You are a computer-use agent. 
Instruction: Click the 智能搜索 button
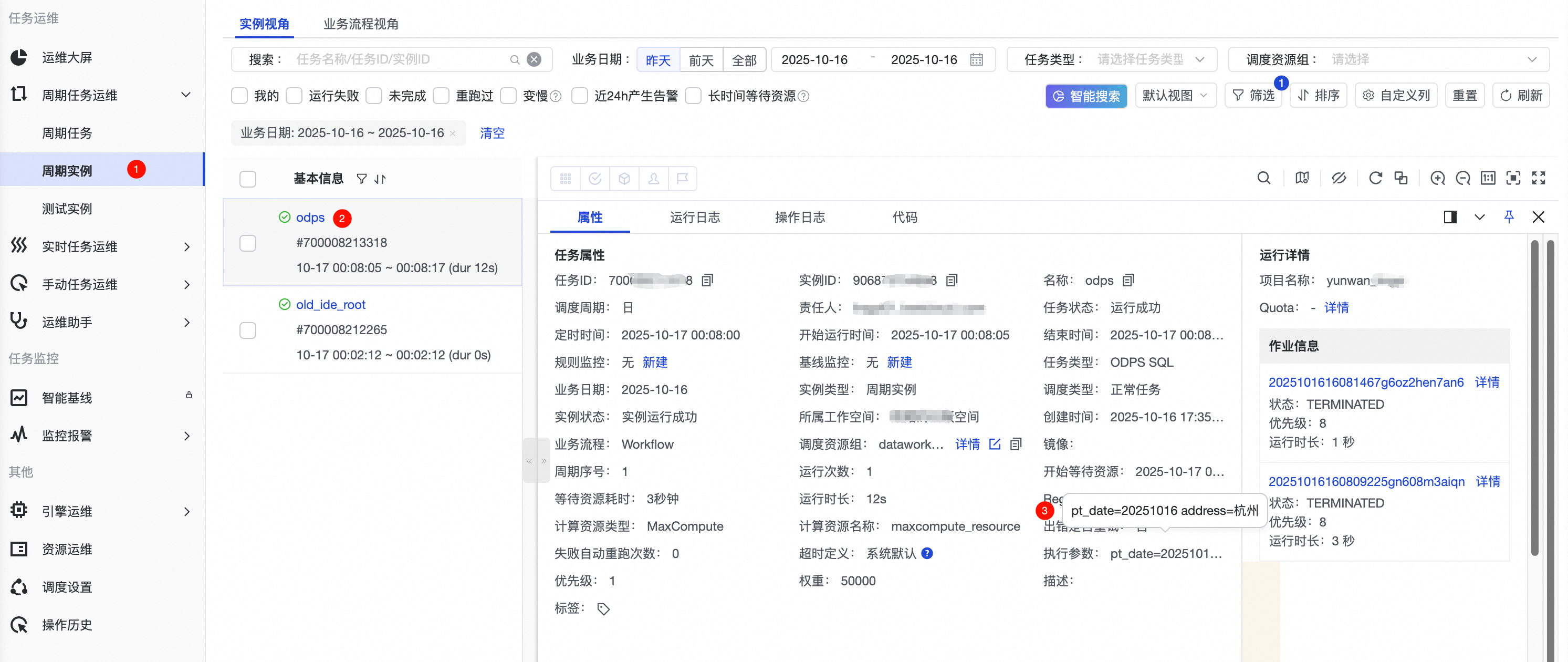(1086, 96)
